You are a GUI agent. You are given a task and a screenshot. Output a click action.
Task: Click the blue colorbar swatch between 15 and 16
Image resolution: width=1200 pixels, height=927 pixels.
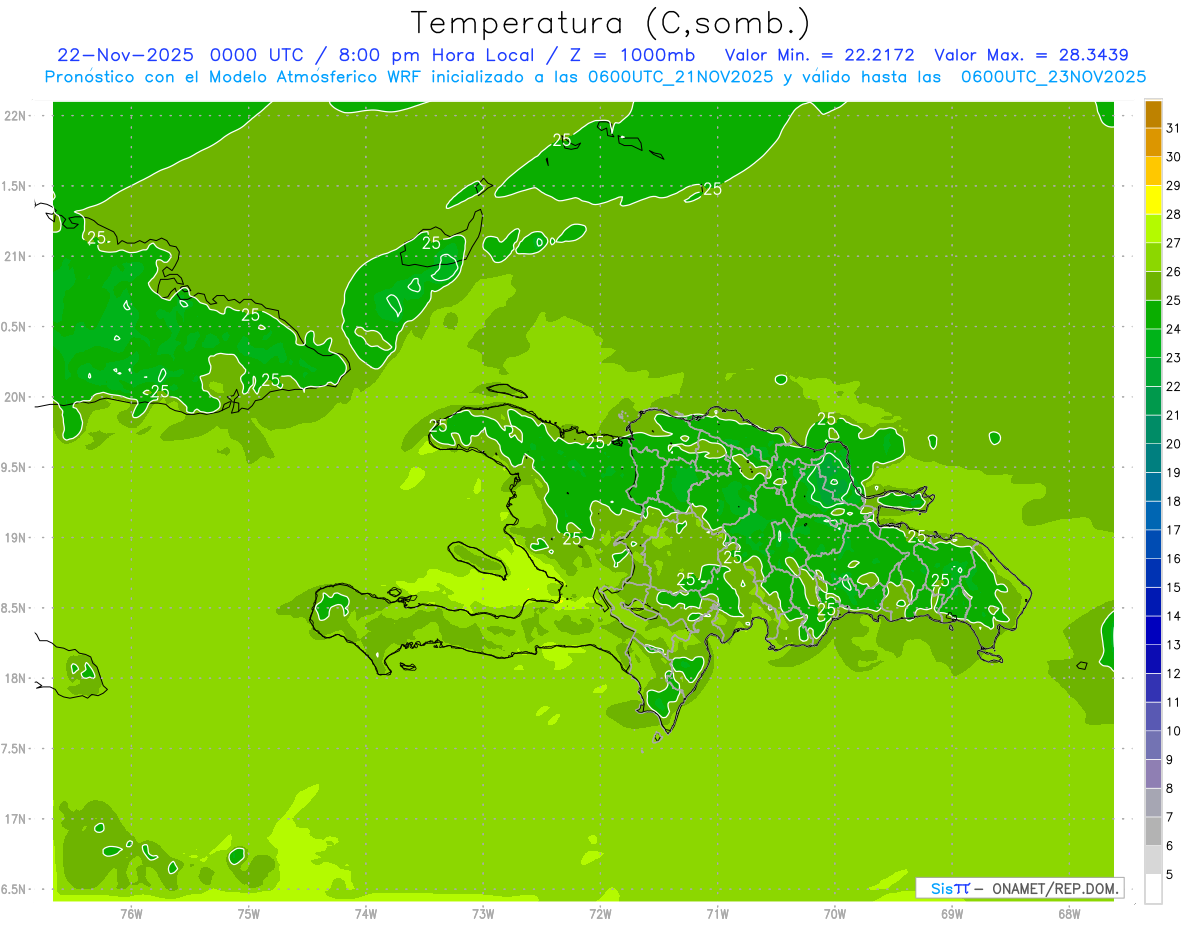click(1153, 573)
